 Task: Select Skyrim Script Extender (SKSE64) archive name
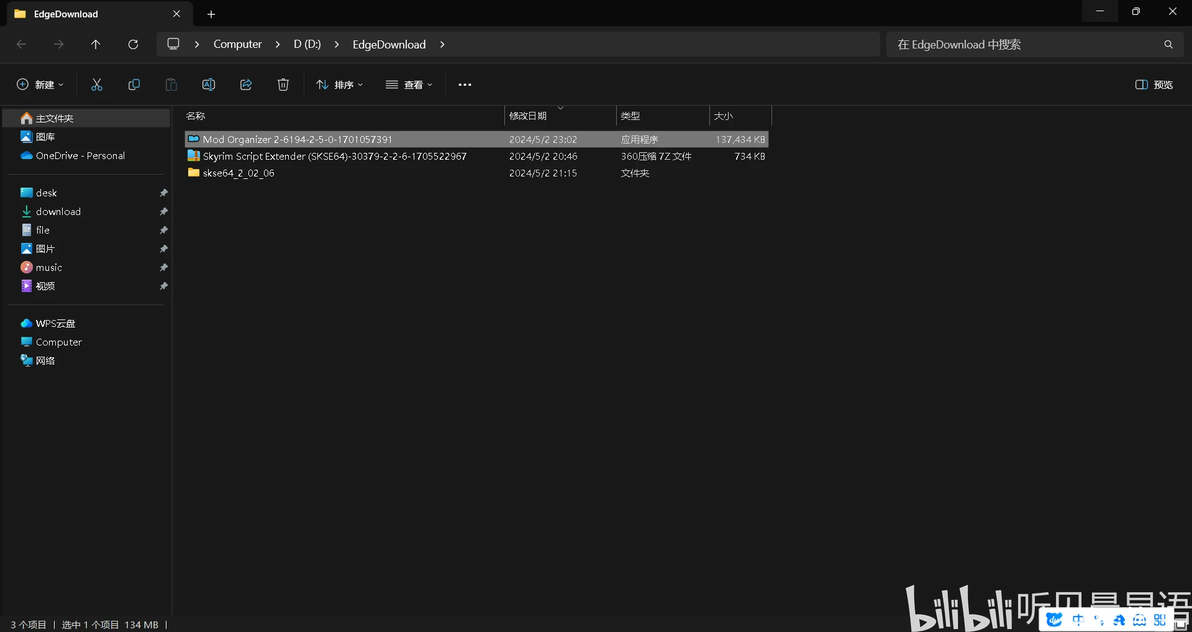[x=334, y=156]
